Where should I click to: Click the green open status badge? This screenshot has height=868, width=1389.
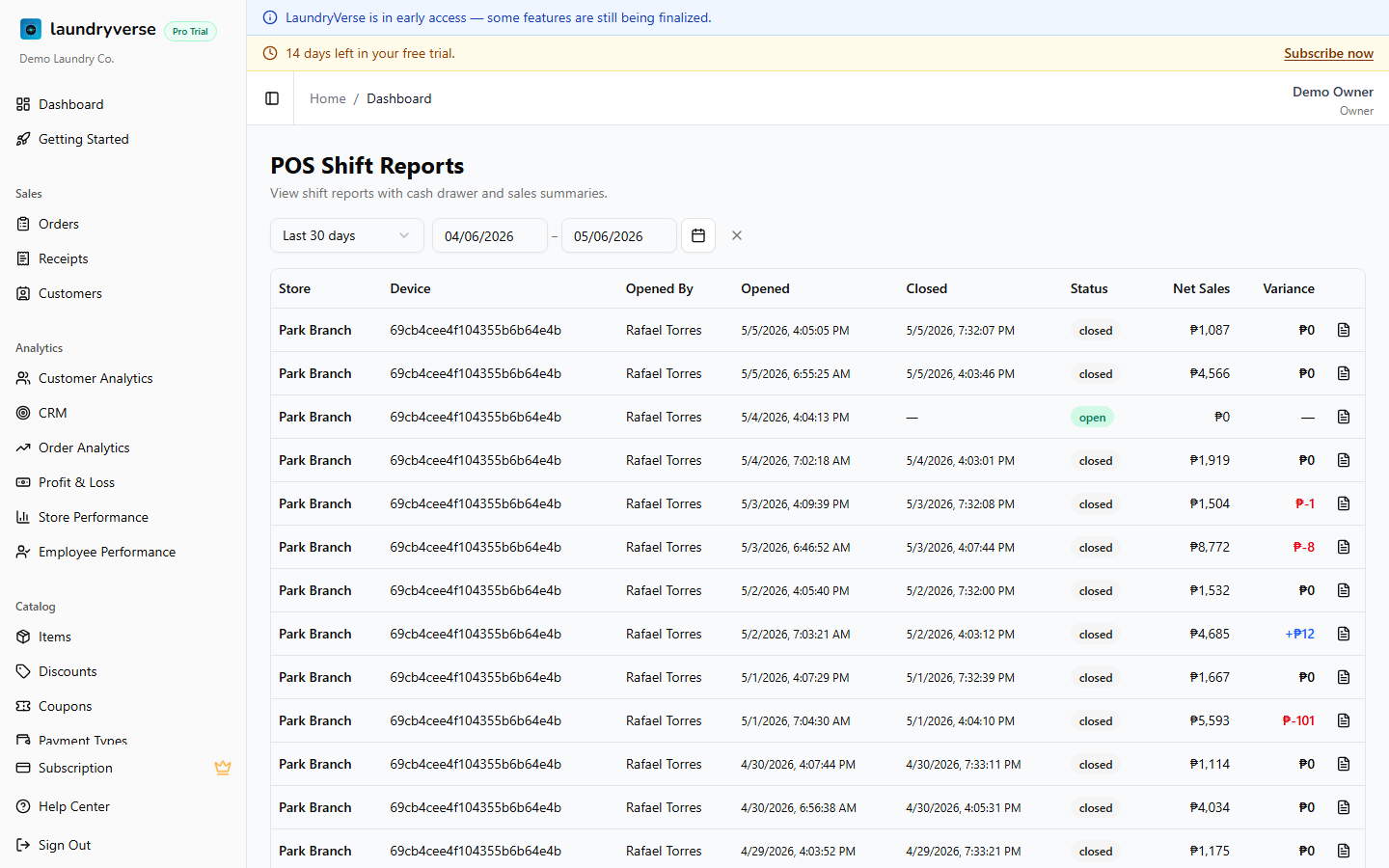tap(1092, 418)
